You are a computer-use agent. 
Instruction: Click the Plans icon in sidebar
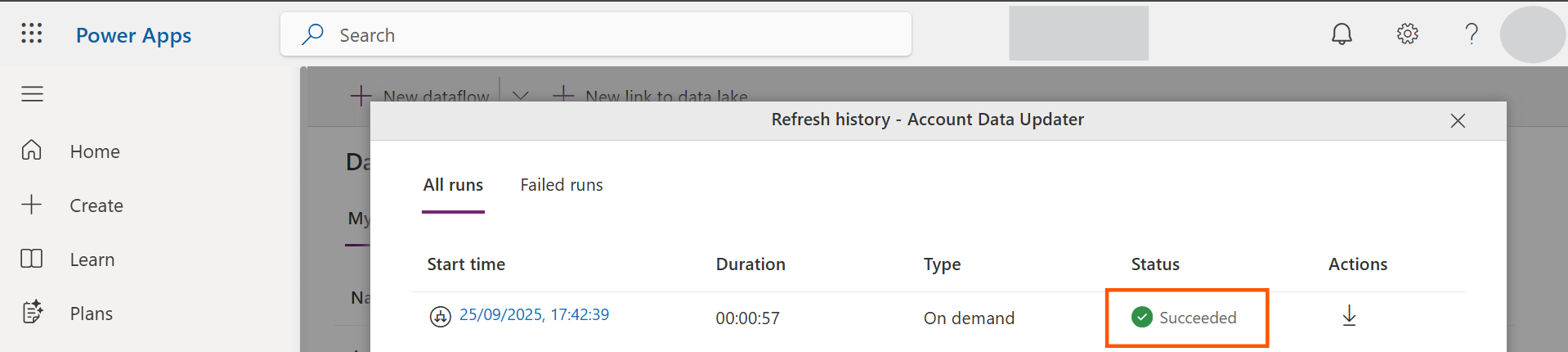pyautogui.click(x=32, y=313)
